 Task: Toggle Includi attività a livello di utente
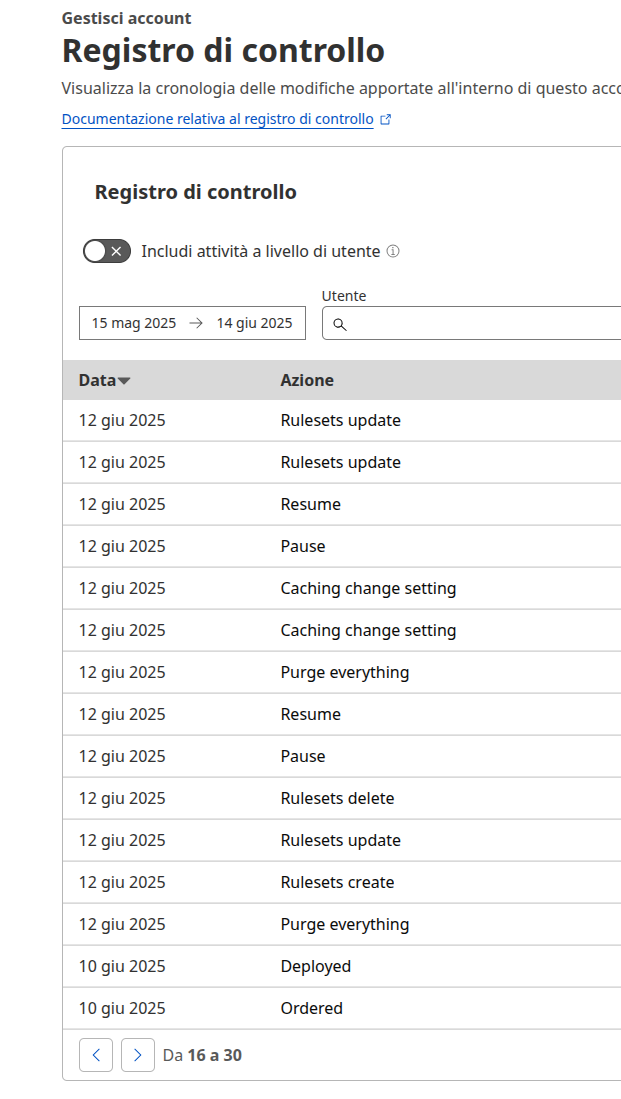[107, 251]
